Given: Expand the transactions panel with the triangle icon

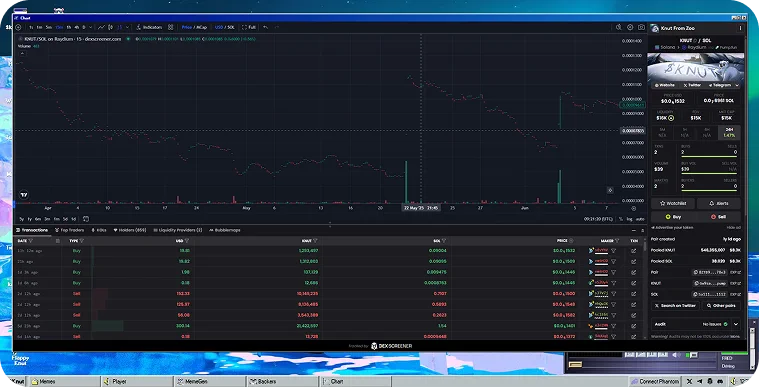Looking at the screenshot, I should click(642, 231).
